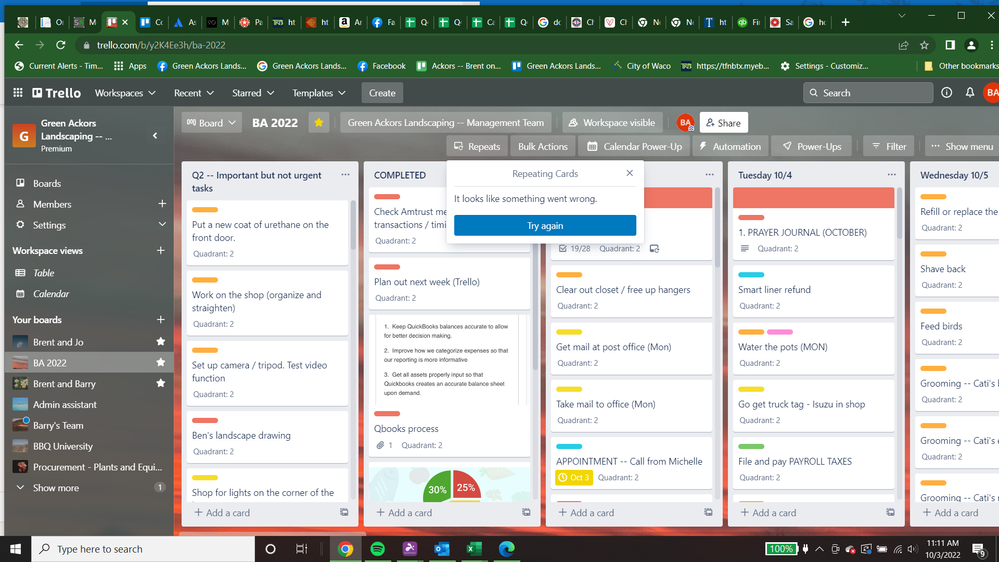999x562 pixels.
Task: Open Excel from the taskbar
Action: click(473, 549)
